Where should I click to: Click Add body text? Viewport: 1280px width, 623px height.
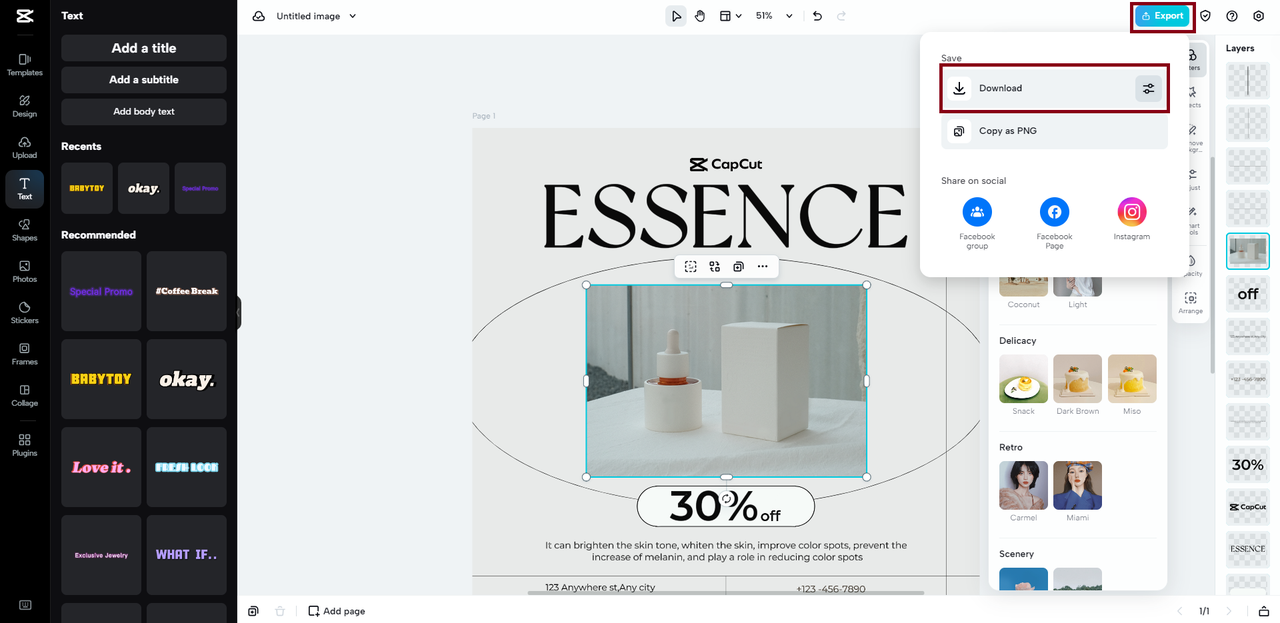pos(144,112)
